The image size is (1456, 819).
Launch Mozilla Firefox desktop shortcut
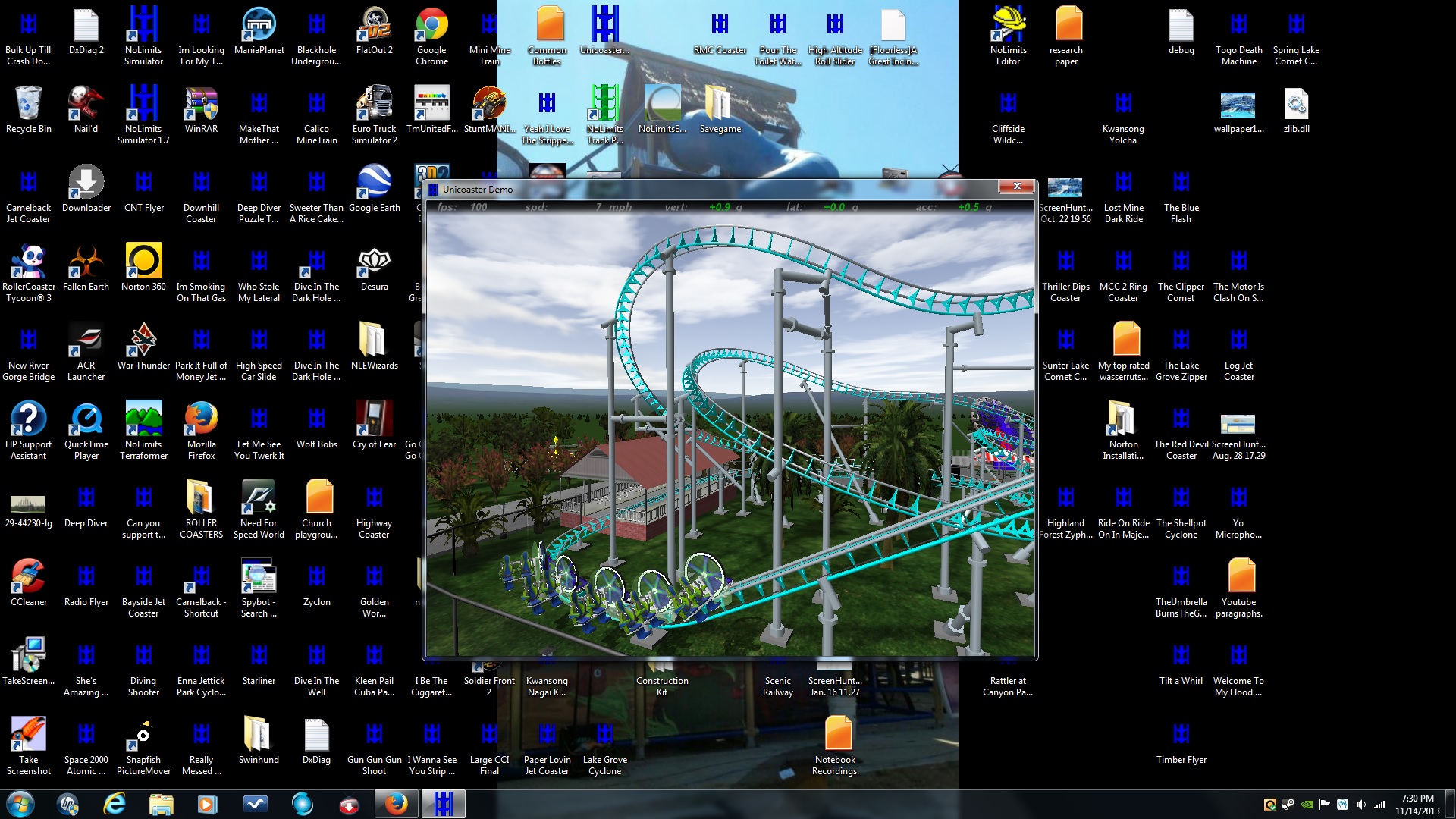click(201, 430)
